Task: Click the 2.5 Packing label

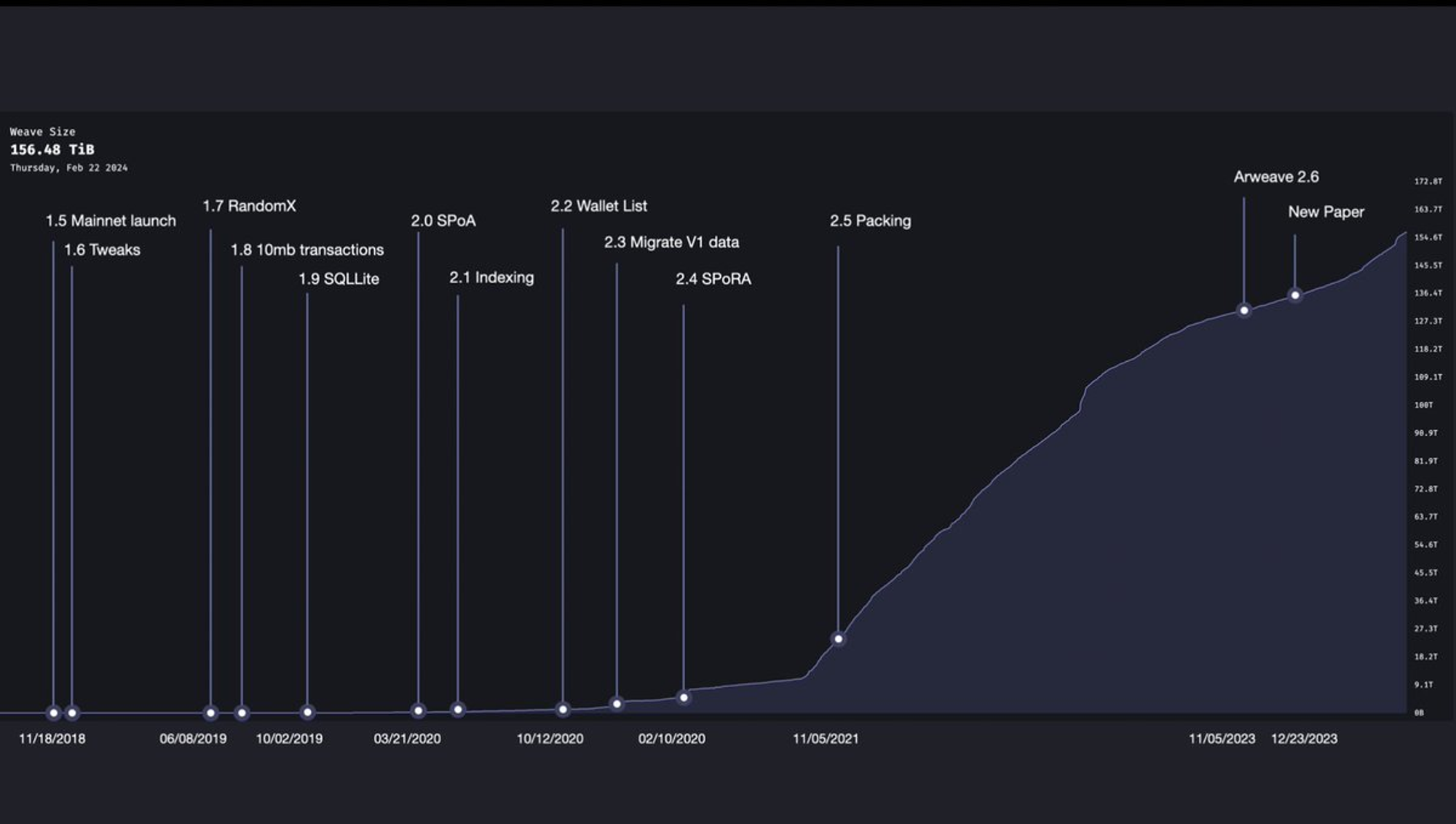Action: tap(870, 221)
